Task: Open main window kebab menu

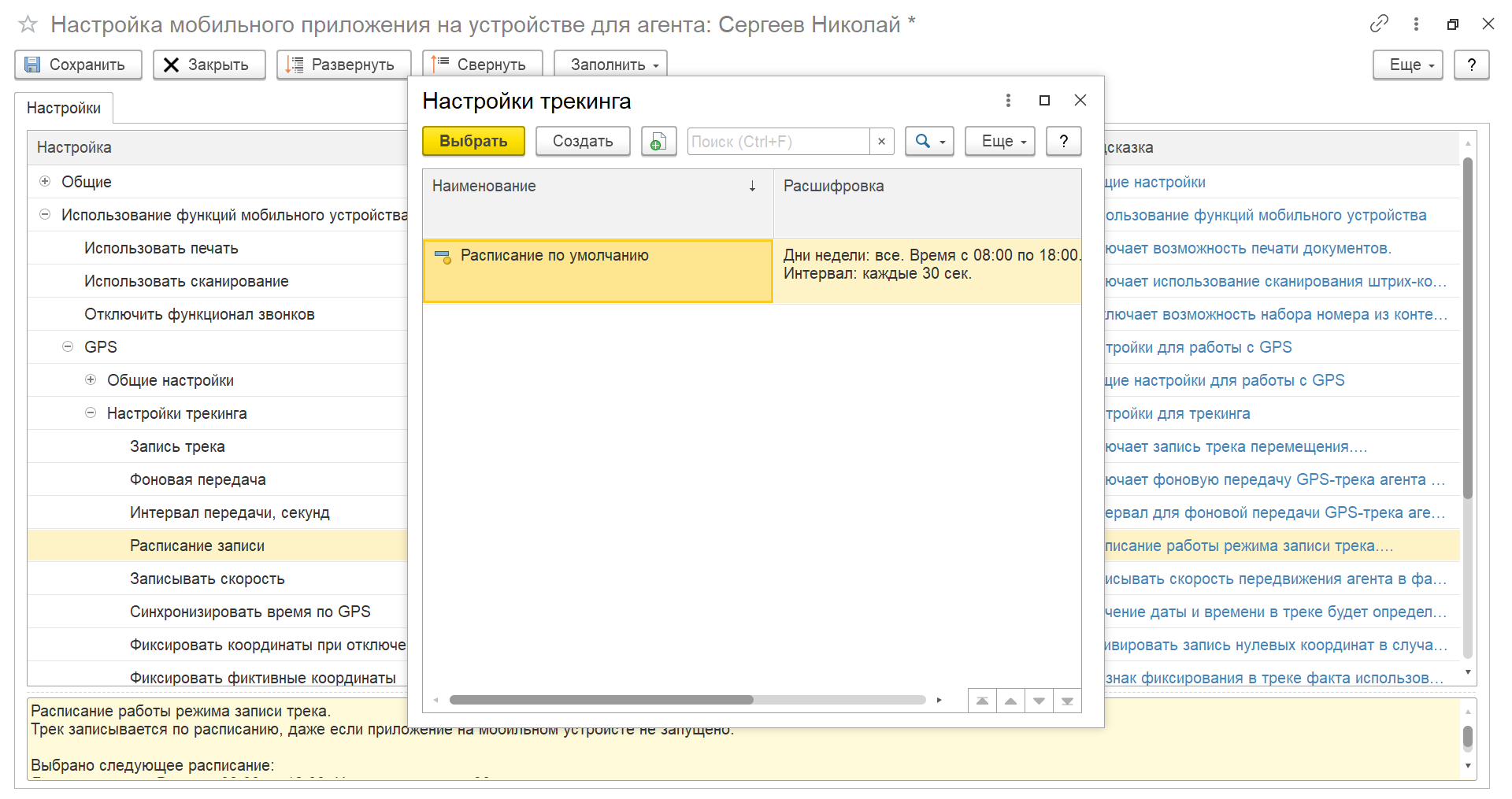Action: (1416, 24)
